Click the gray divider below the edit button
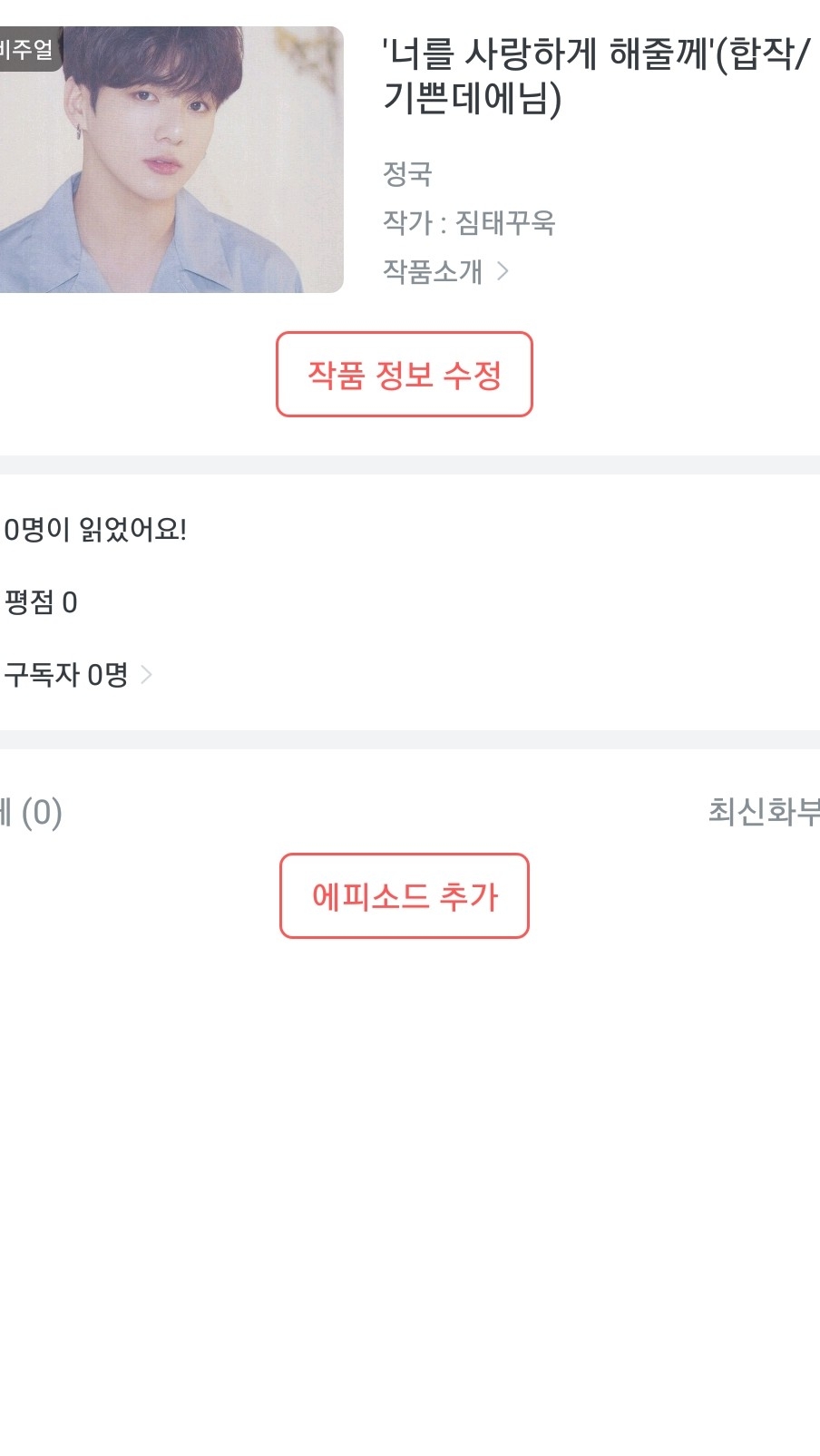The width and height of the screenshot is (820, 1456). [x=410, y=464]
